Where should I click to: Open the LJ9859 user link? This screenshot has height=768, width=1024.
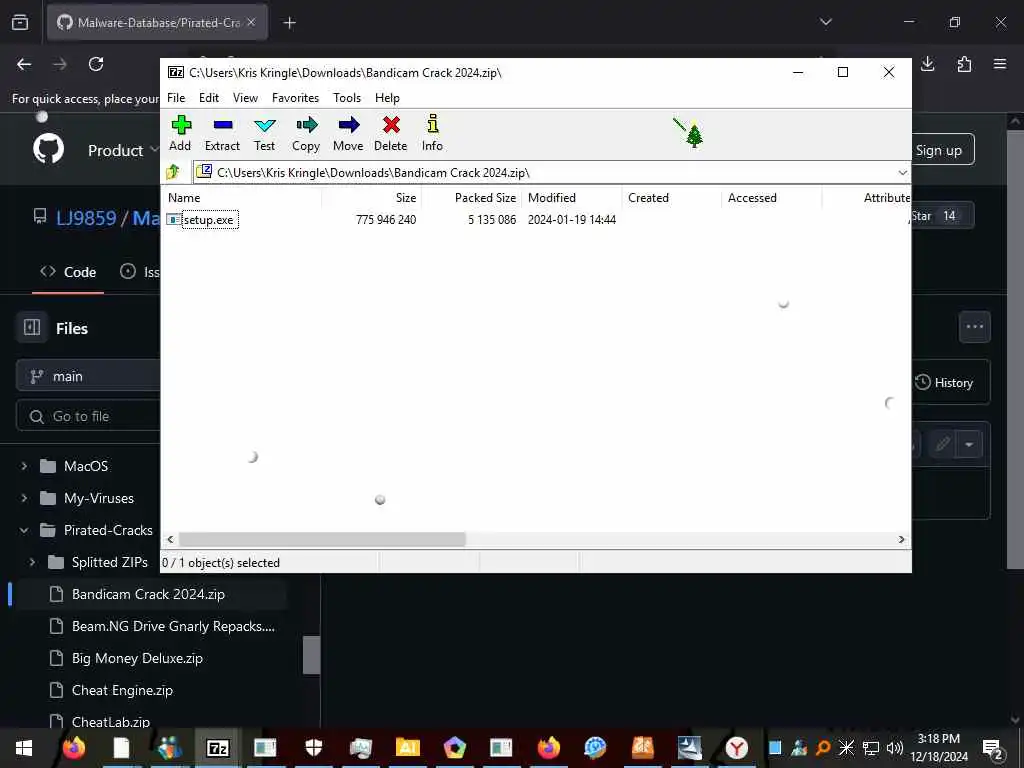[86, 217]
